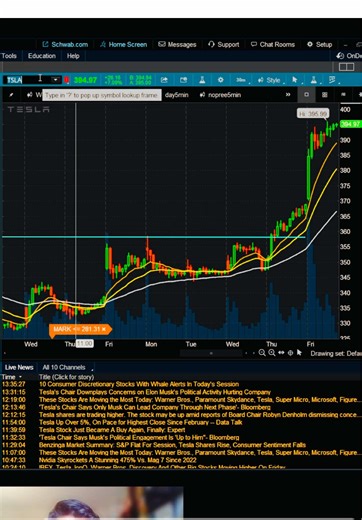Click the 394.97 last price display
Viewport: 362px width, 520px height.
pyautogui.click(x=85, y=80)
